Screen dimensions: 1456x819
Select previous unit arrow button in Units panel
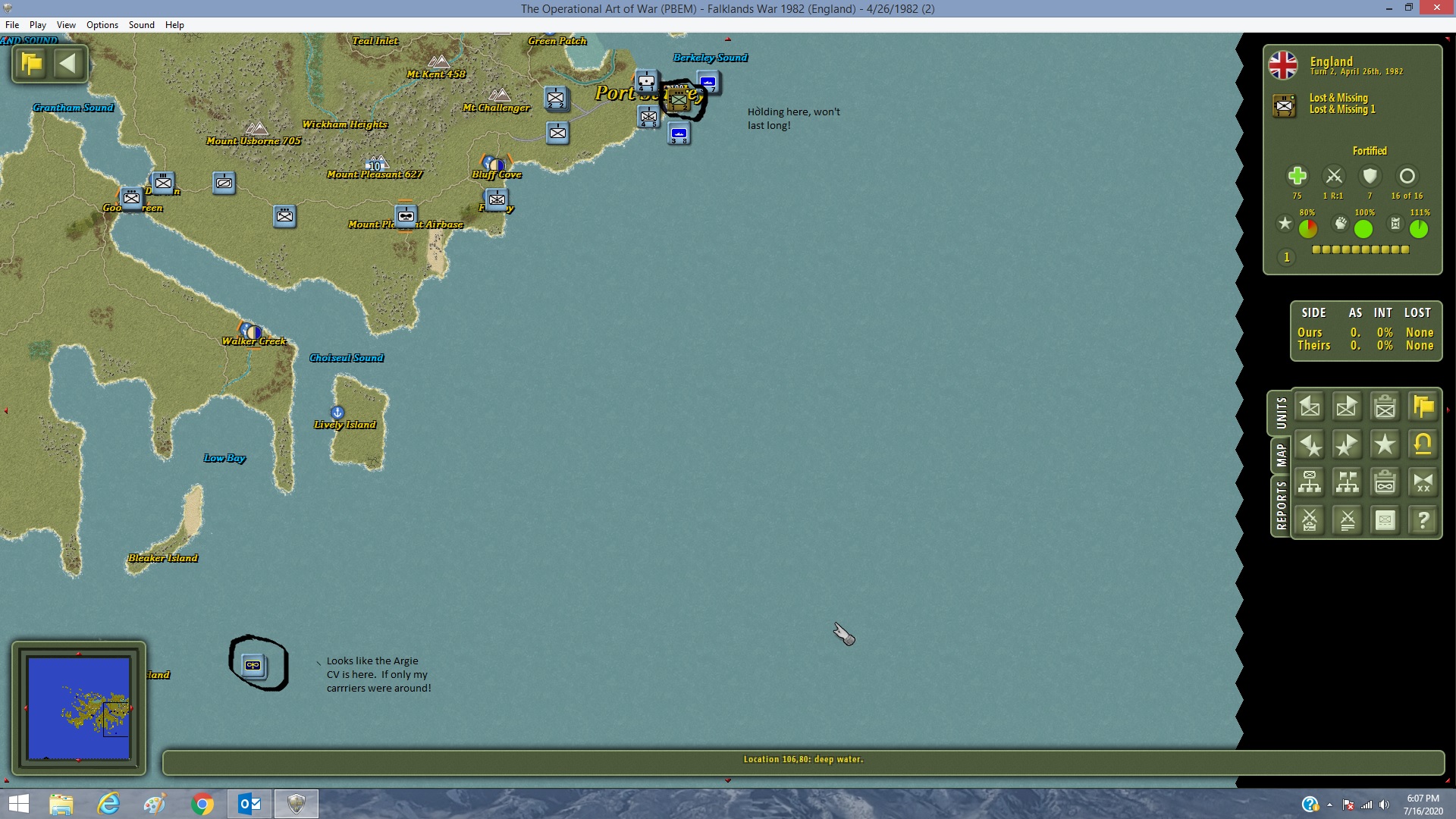[x=1310, y=407]
